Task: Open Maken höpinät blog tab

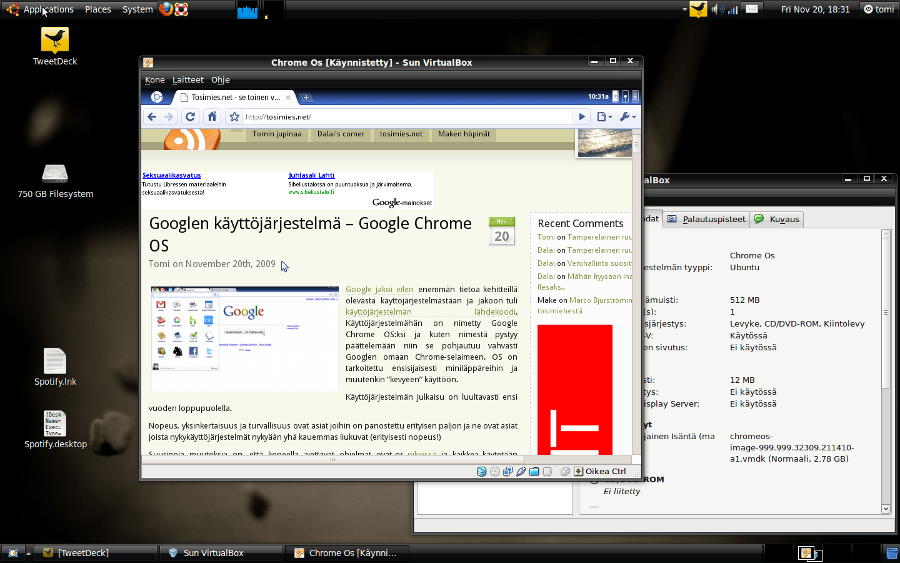Action: (x=464, y=134)
